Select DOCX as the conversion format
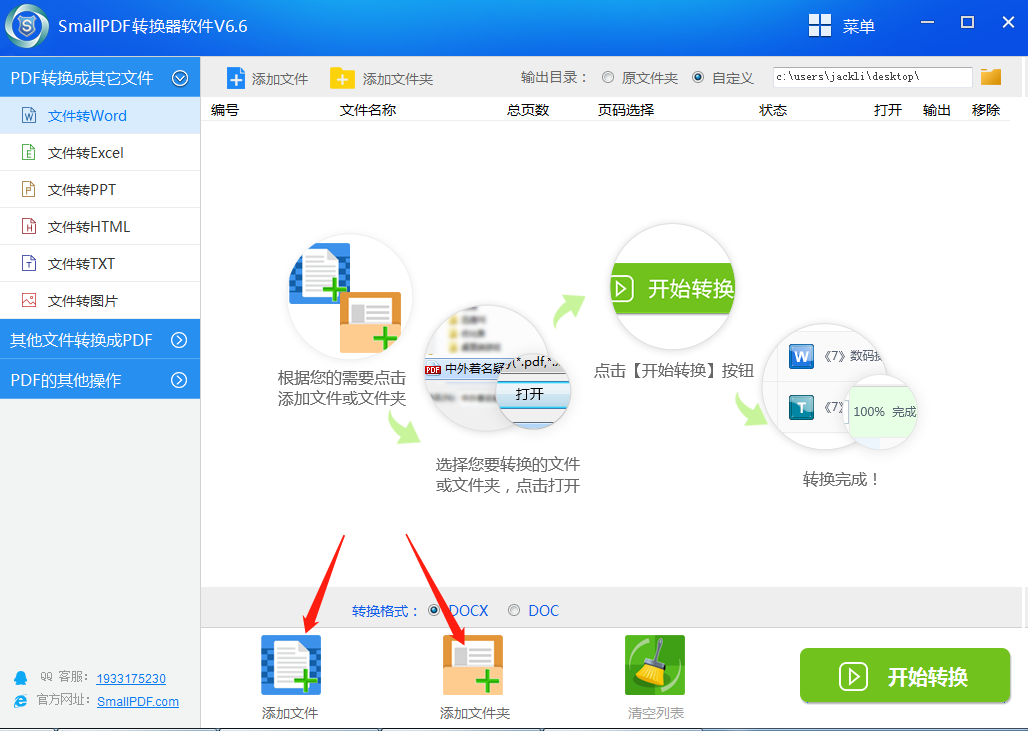This screenshot has width=1028, height=731. point(437,610)
